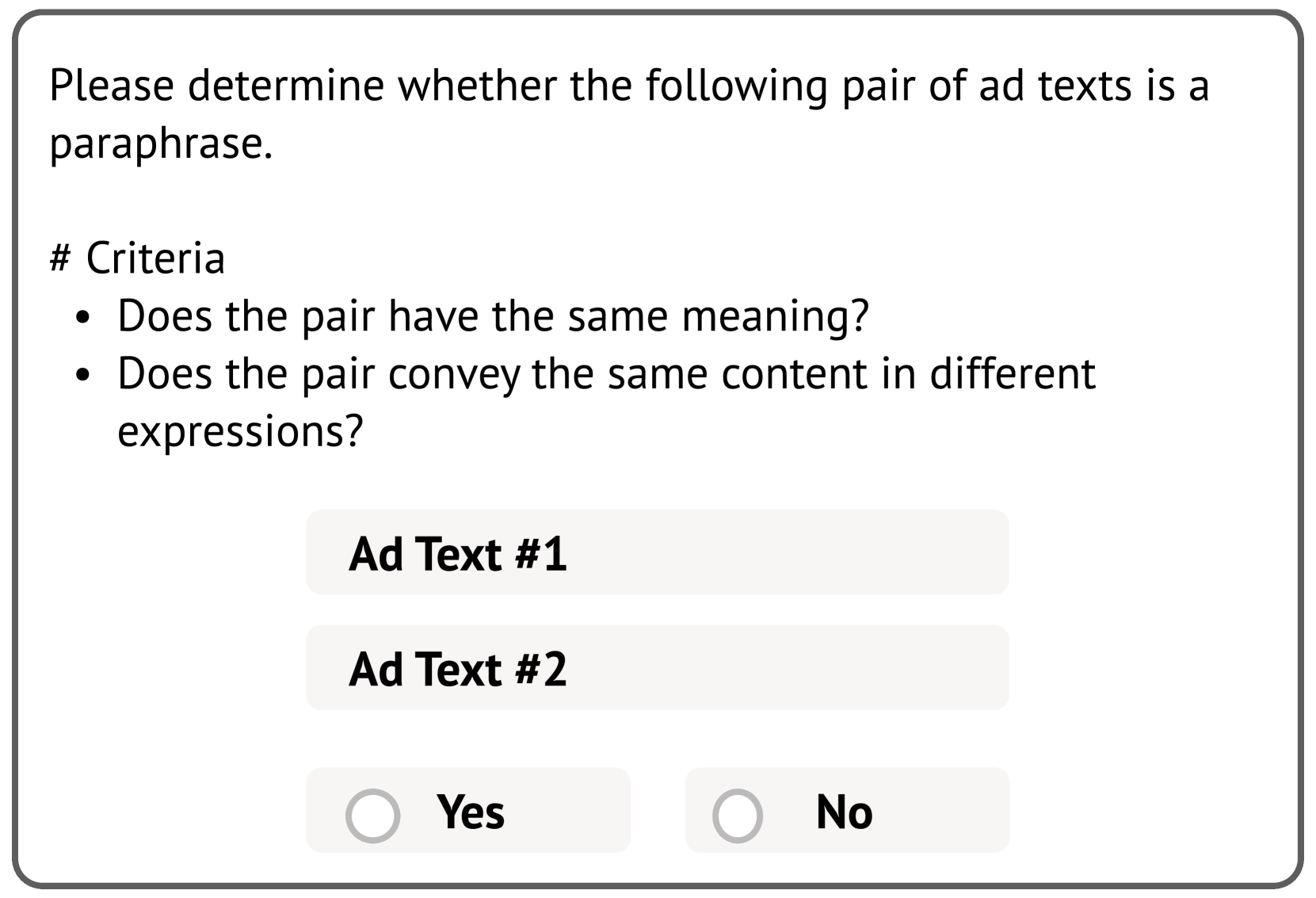Click the Ad Text #1 box
This screenshot has width=1316, height=898.
pyautogui.click(x=657, y=552)
